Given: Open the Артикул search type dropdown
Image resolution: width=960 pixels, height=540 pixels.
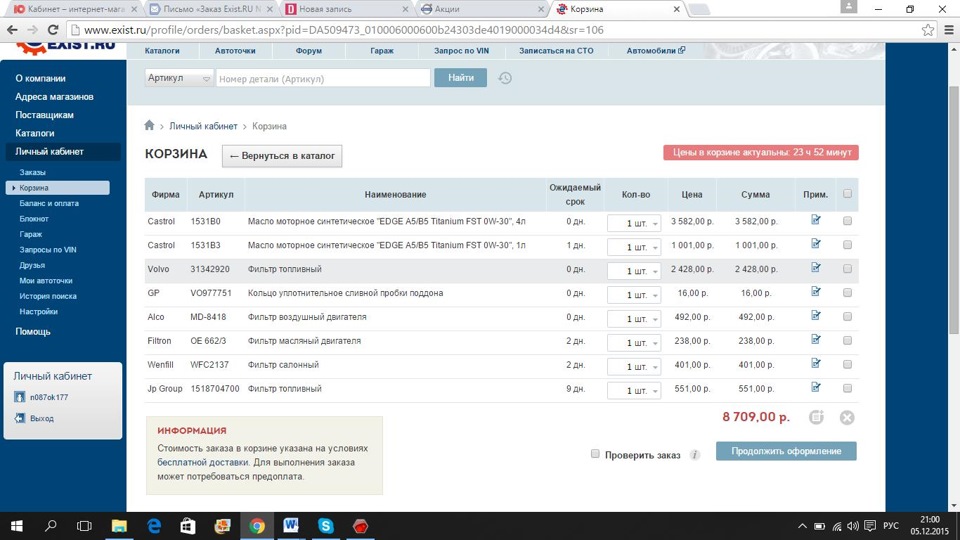Looking at the screenshot, I should tap(179, 78).
